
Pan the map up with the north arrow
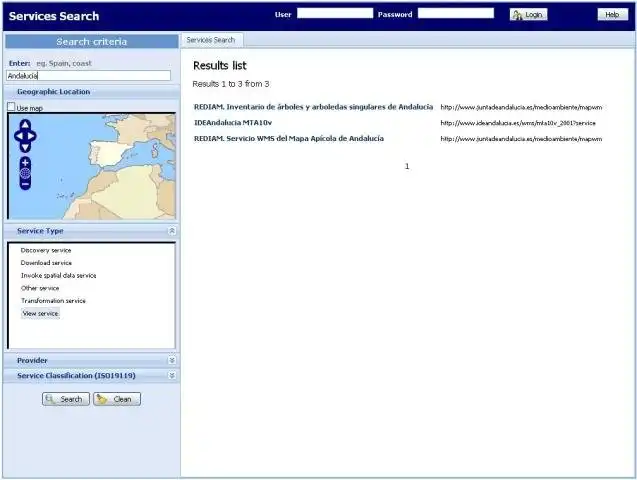click(25, 125)
